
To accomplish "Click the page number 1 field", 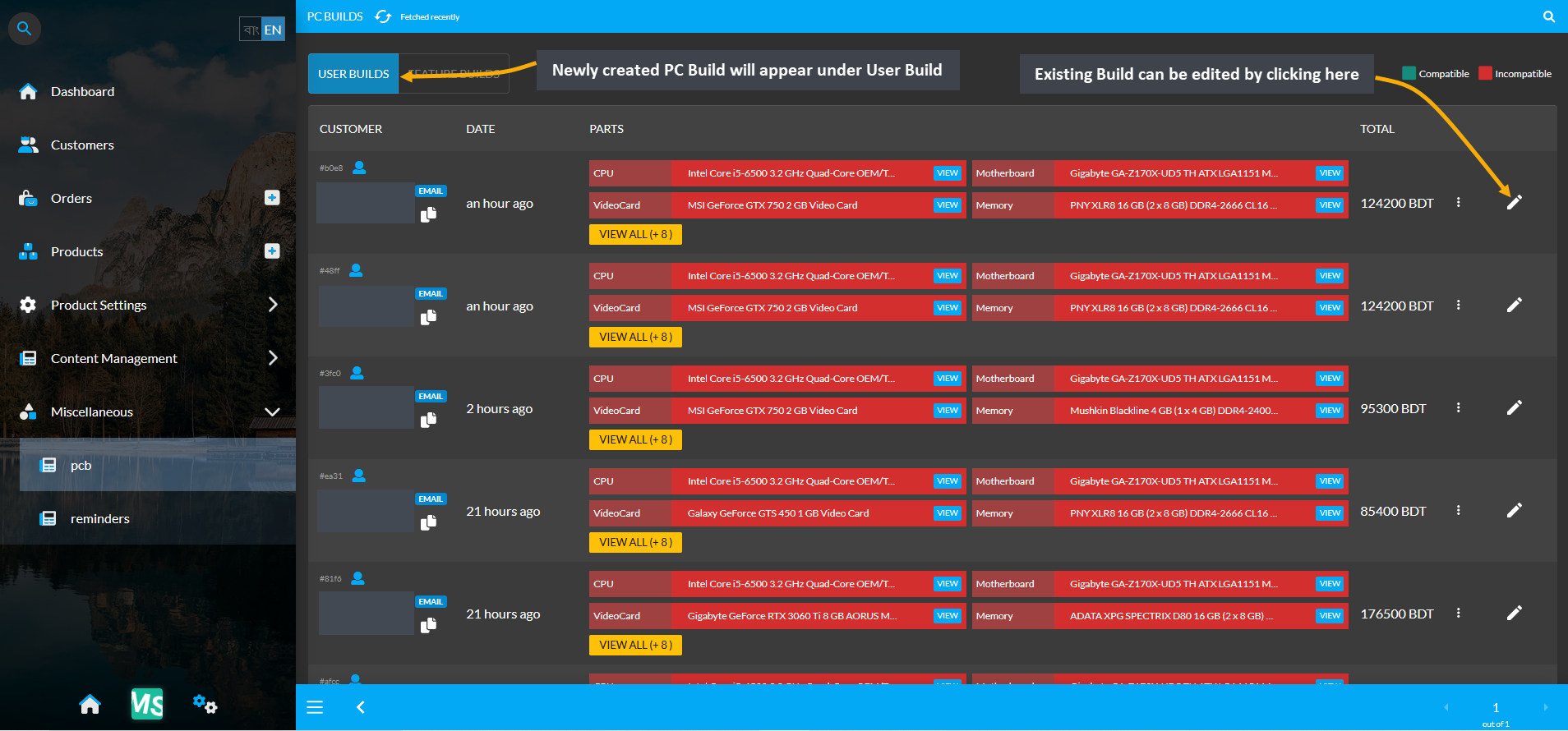I will (x=1496, y=707).
